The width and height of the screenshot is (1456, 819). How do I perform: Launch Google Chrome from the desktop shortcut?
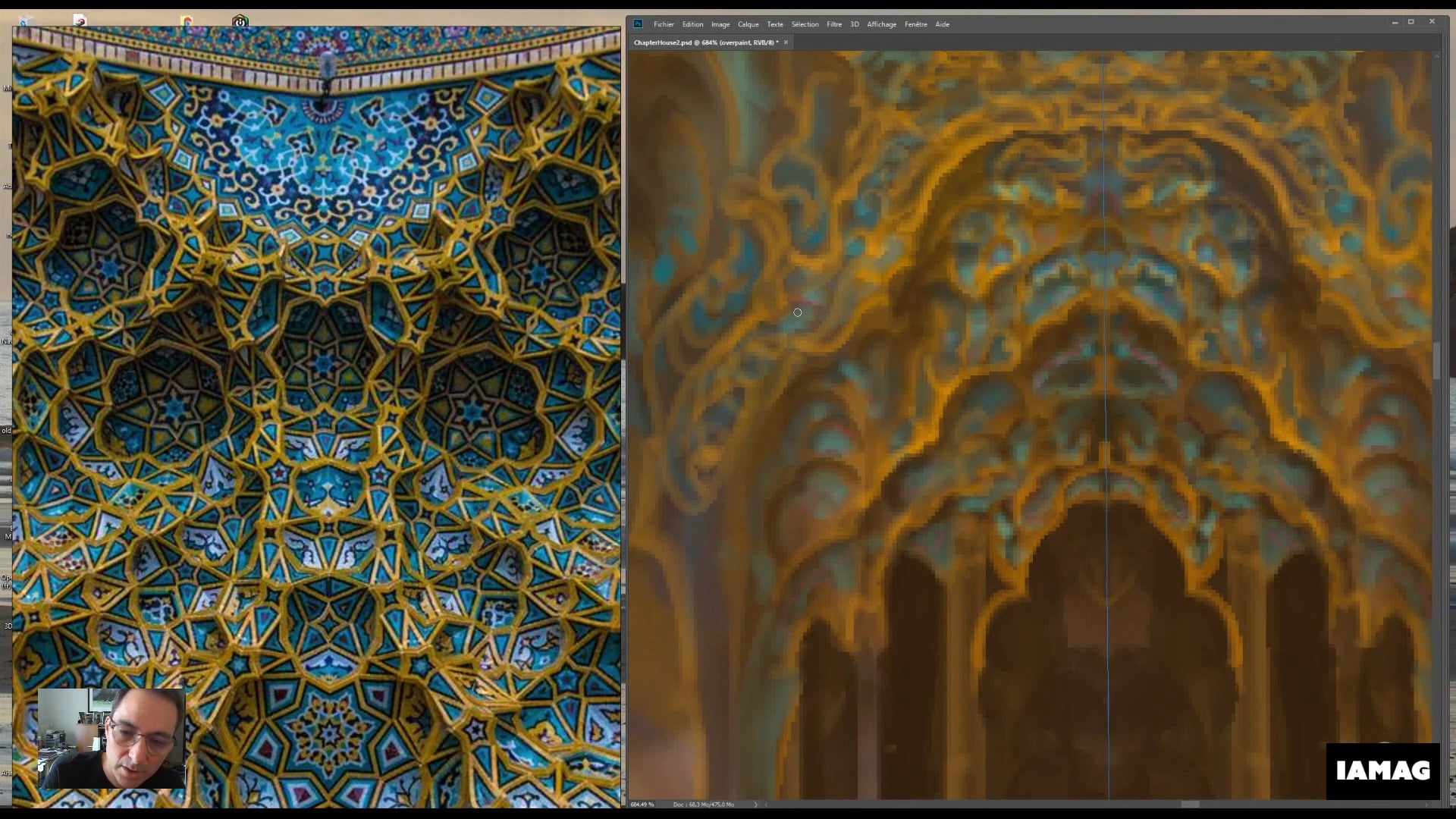click(x=188, y=20)
